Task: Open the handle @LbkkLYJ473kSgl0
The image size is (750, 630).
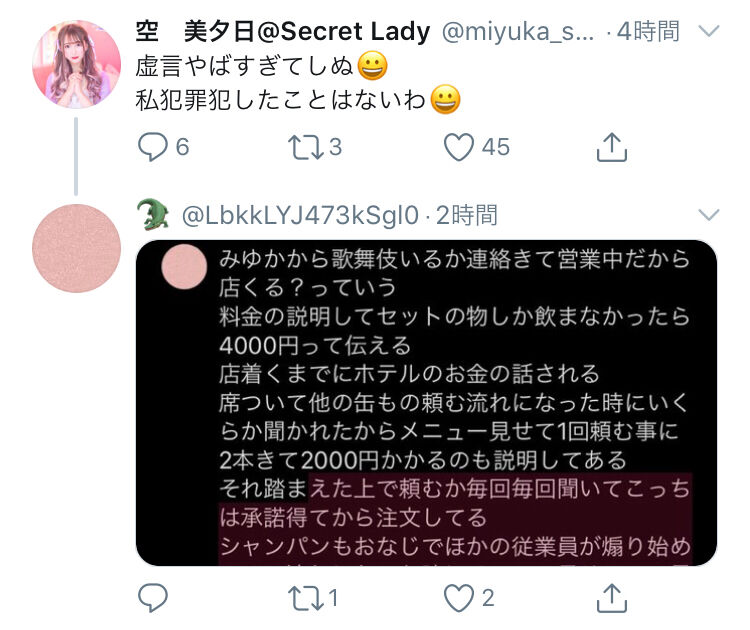Action: click(x=300, y=215)
